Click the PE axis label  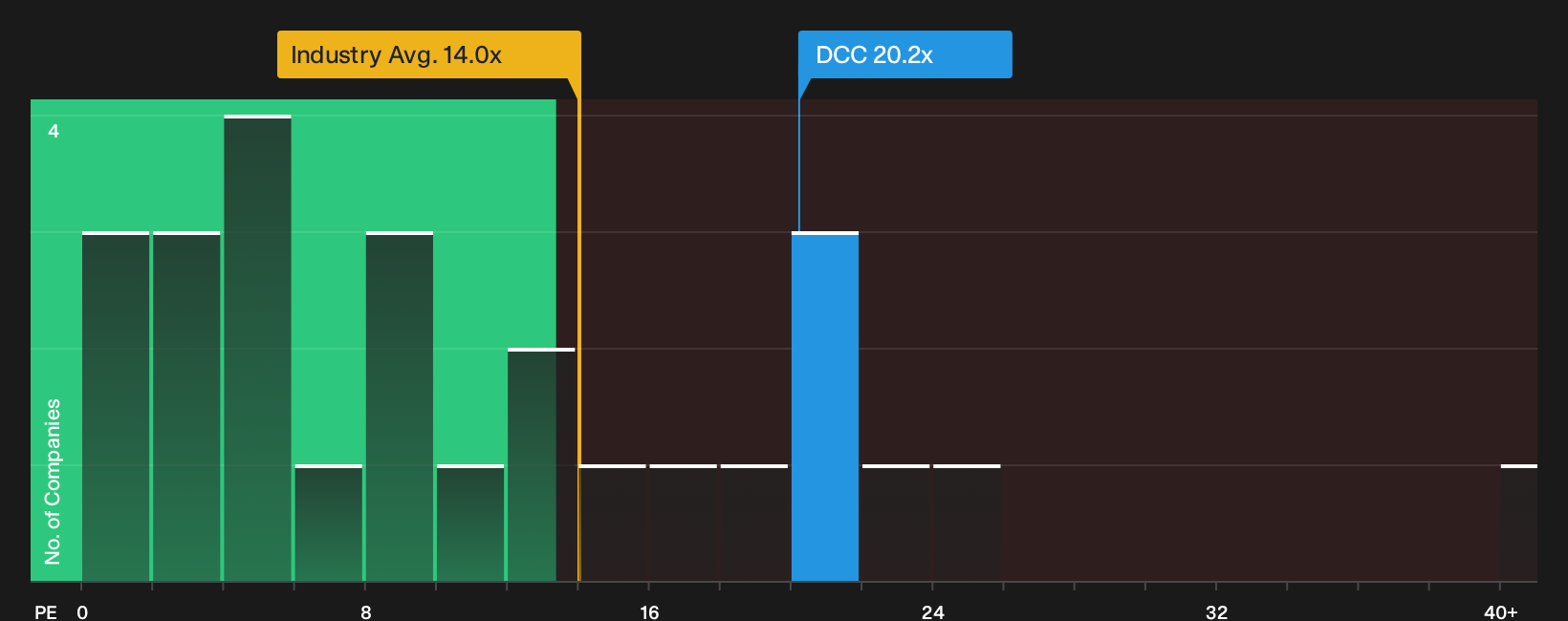click(x=46, y=611)
